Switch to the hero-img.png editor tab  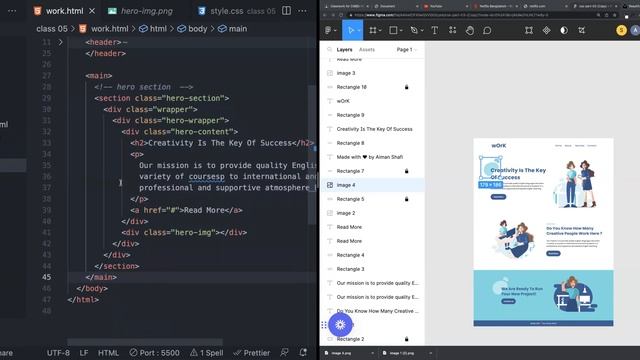pyautogui.click(x=141, y=11)
